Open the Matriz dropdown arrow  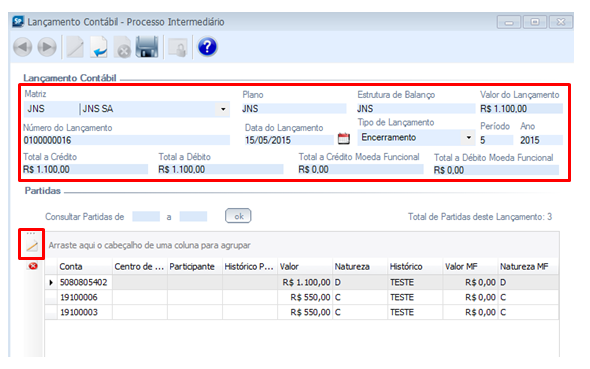pos(223,109)
